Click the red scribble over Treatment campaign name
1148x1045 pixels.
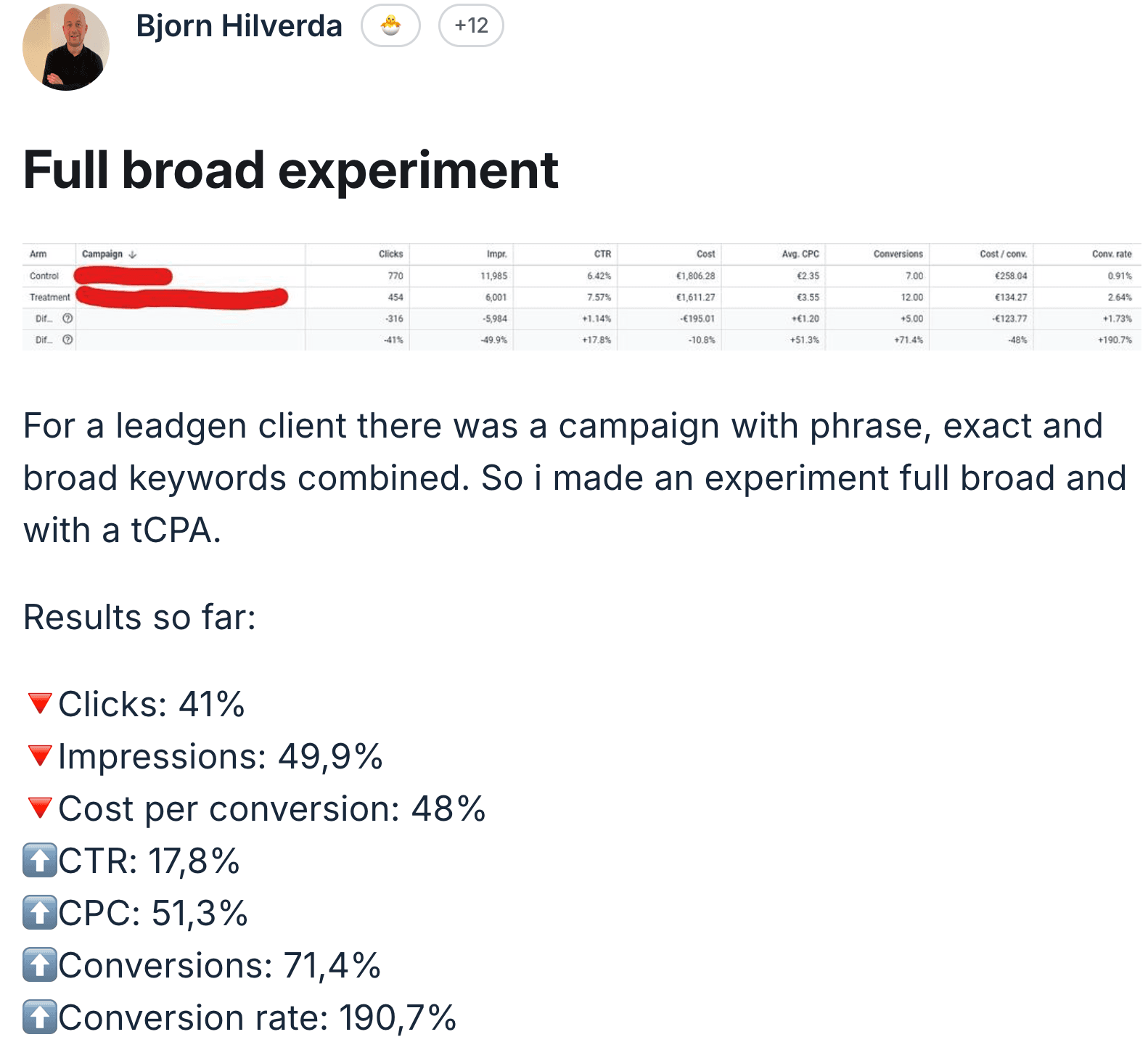coord(181,297)
